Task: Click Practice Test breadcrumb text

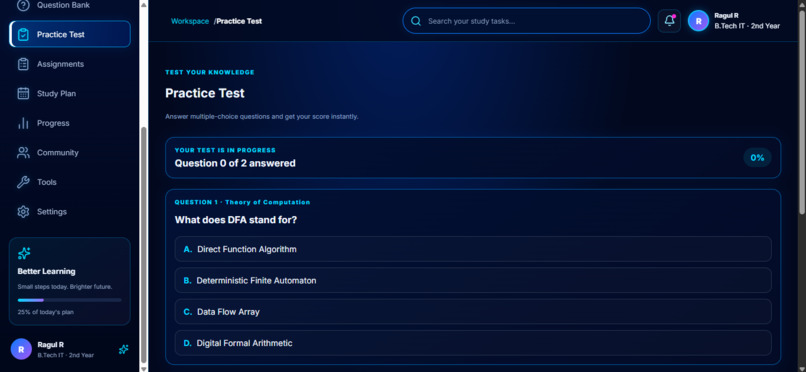Action: (x=239, y=21)
